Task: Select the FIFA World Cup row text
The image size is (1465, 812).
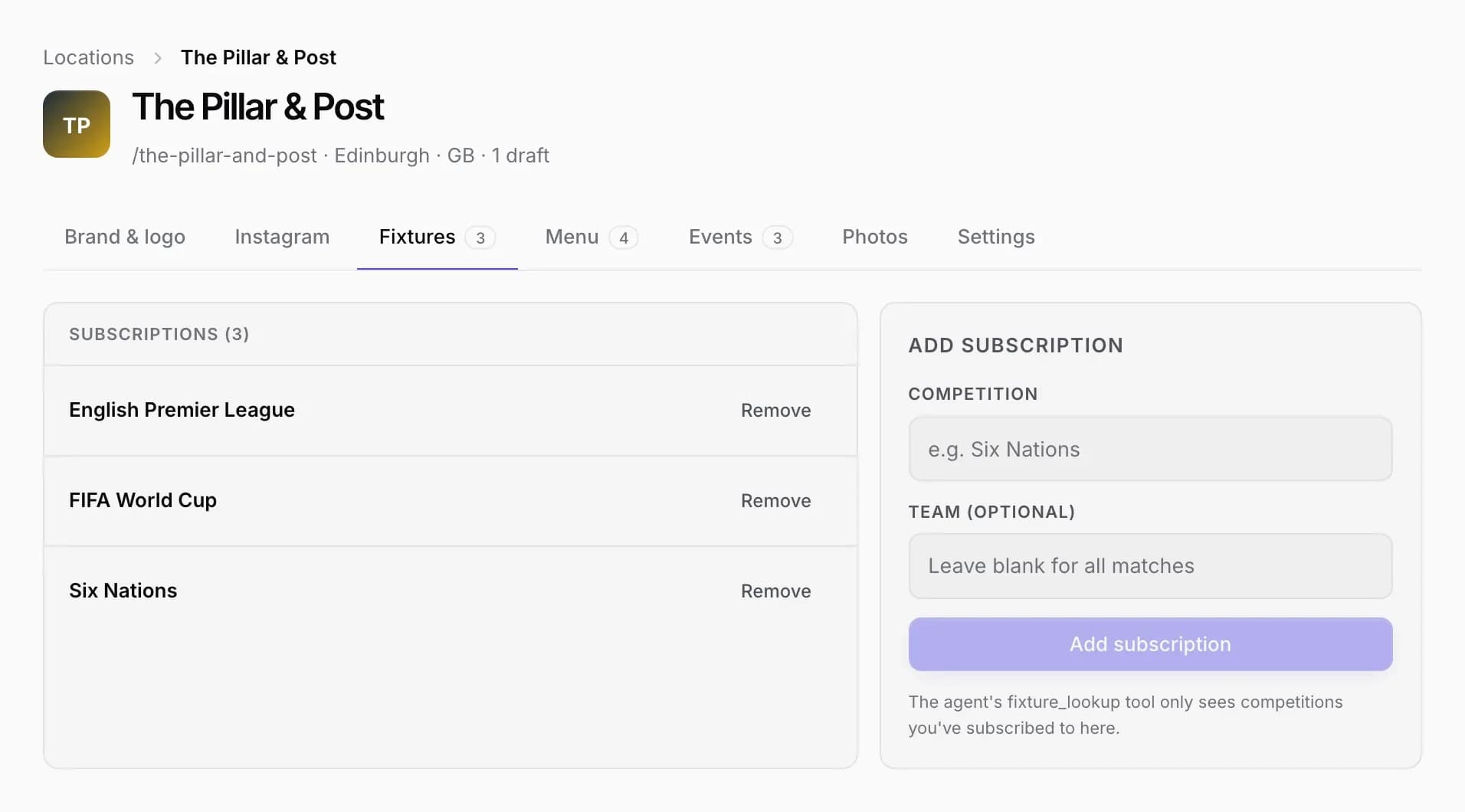Action: [x=143, y=500]
